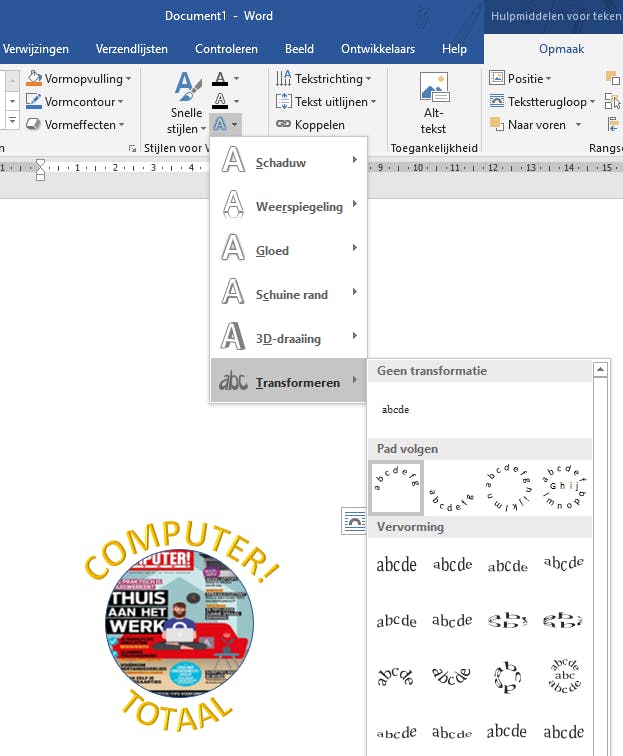Open the Schaduw submenu
The width and height of the screenshot is (623, 756).
(x=288, y=160)
